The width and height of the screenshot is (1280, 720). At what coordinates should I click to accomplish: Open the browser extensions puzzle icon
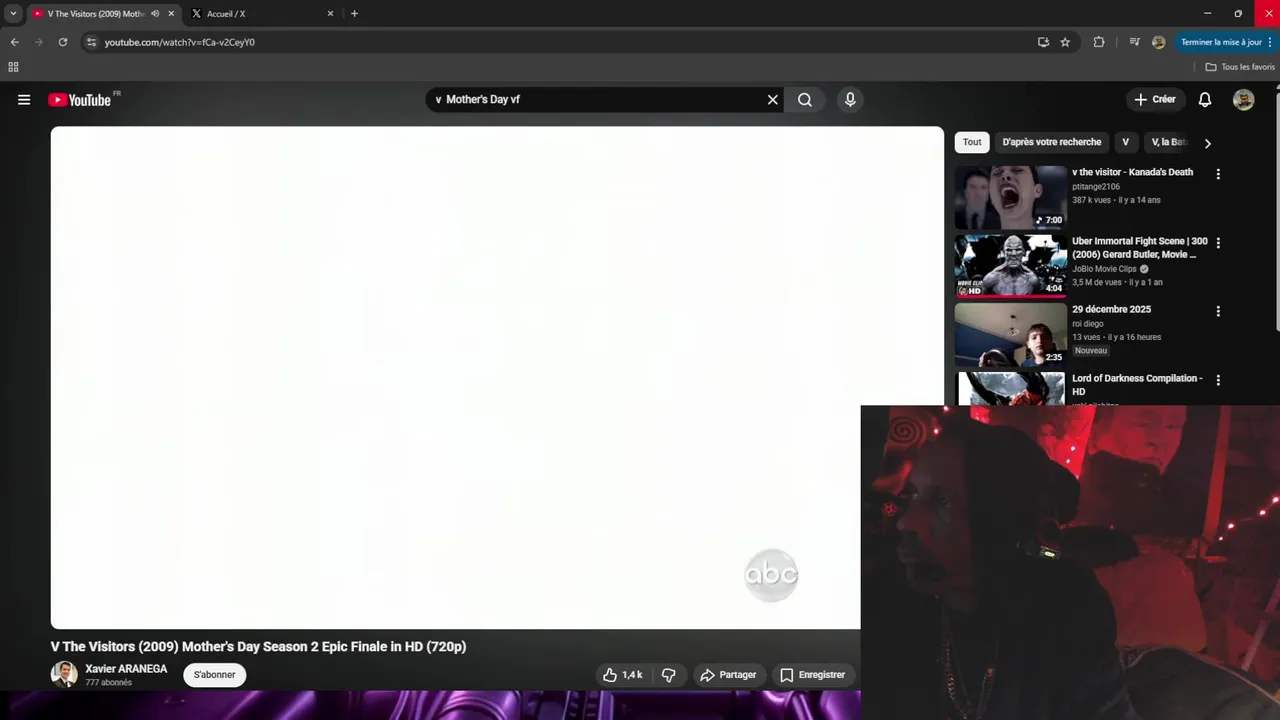[1099, 42]
